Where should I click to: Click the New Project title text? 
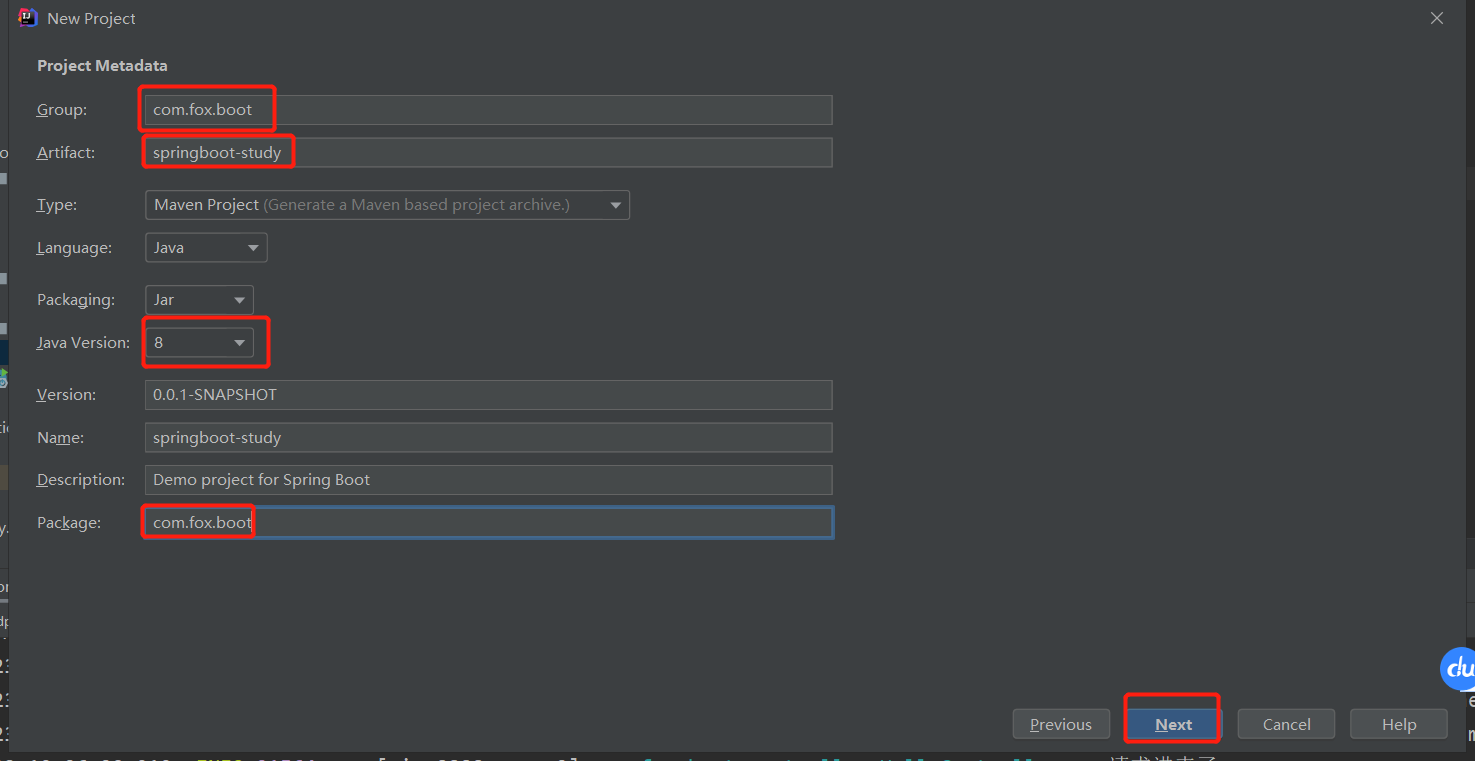[x=91, y=19]
